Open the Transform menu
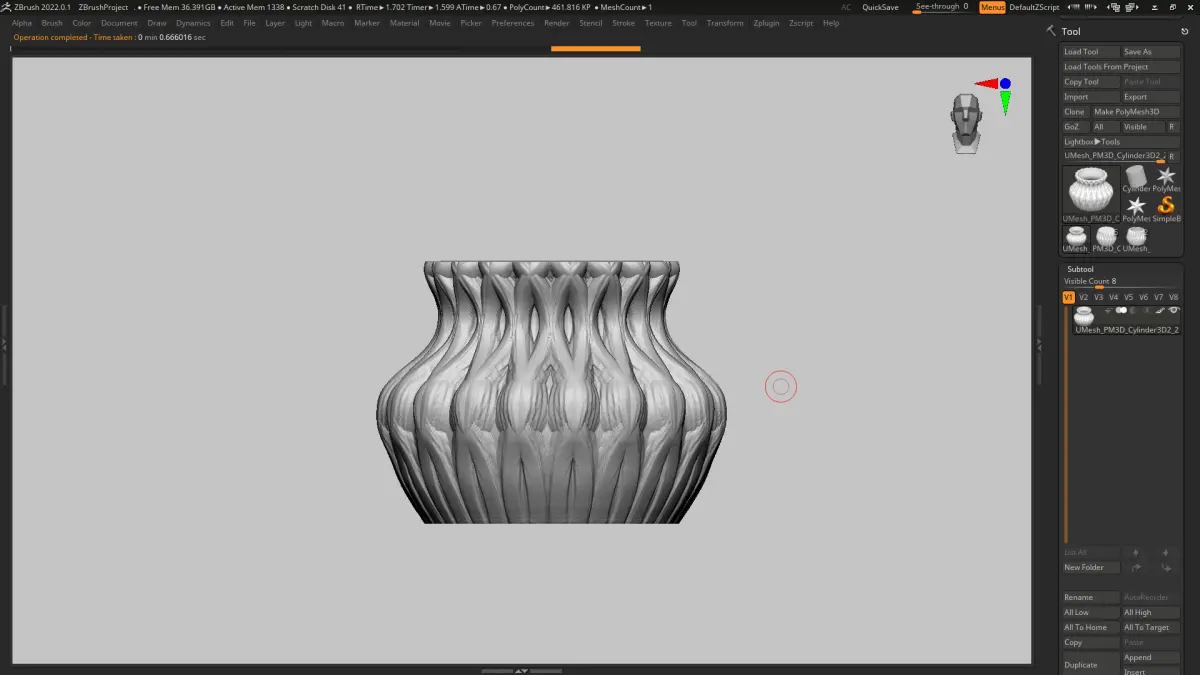This screenshot has height=675, width=1200. 725,23
